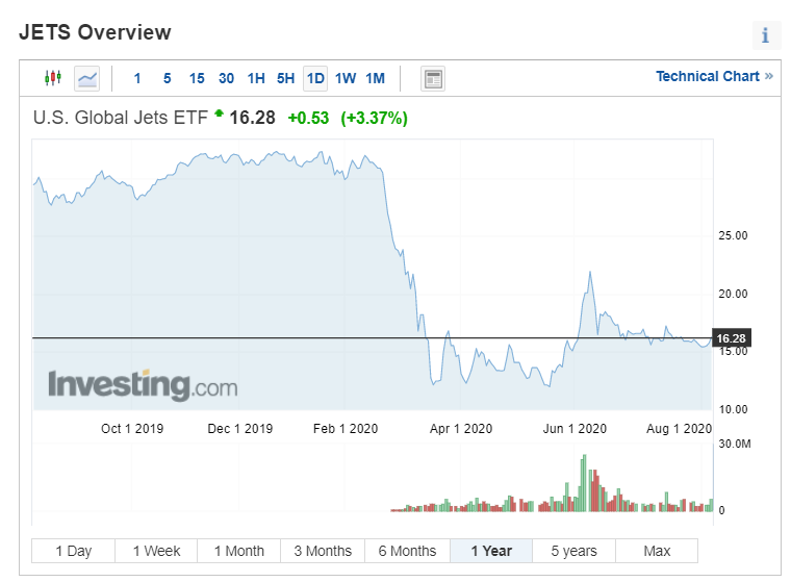Image resolution: width=791 pixels, height=582 pixels.
Task: Show the 1 Month range
Action: coord(239,551)
